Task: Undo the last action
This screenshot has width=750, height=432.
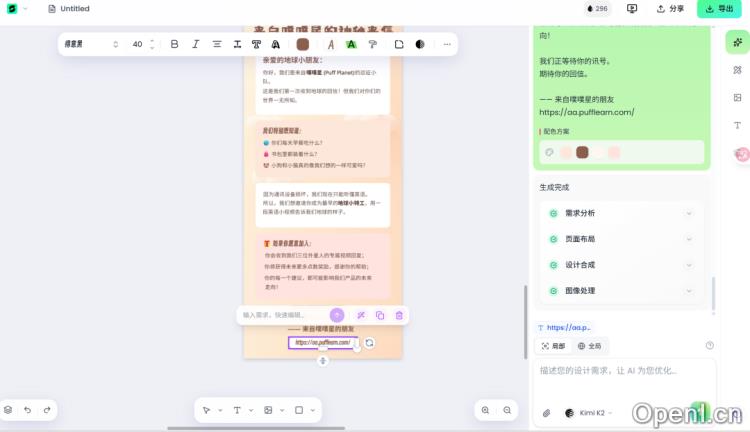Action: coord(27,410)
